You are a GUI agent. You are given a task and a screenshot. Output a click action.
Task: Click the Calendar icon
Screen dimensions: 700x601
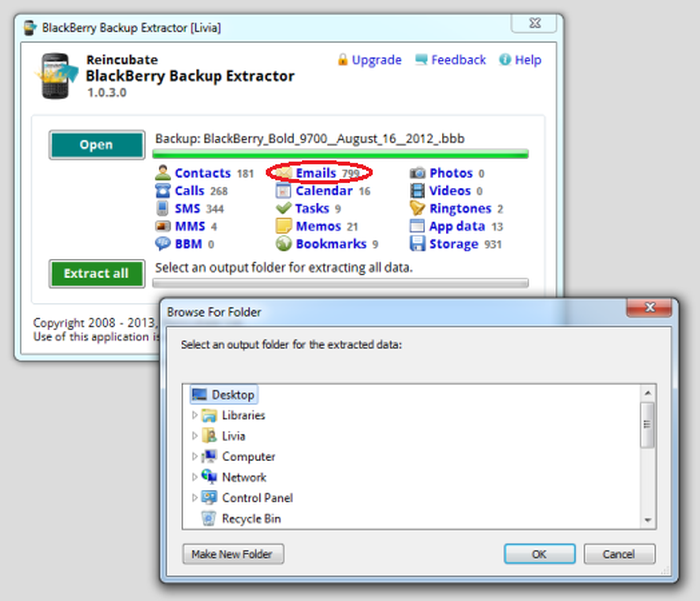tap(284, 191)
